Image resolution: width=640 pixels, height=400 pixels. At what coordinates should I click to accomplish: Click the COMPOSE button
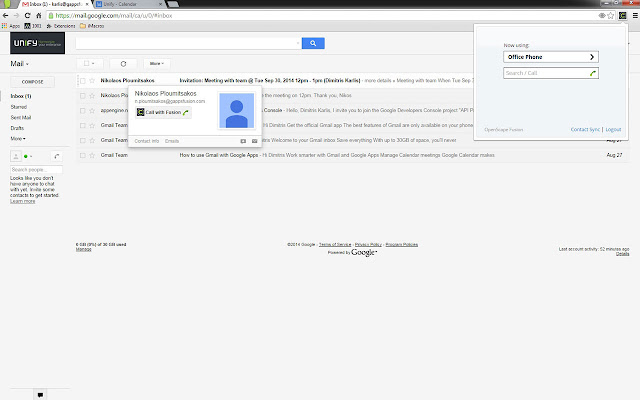[x=32, y=82]
